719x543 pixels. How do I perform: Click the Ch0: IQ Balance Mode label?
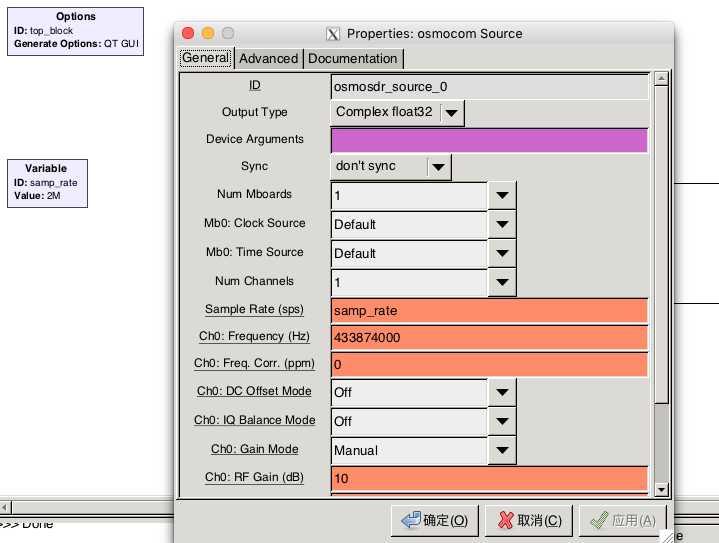254,420
